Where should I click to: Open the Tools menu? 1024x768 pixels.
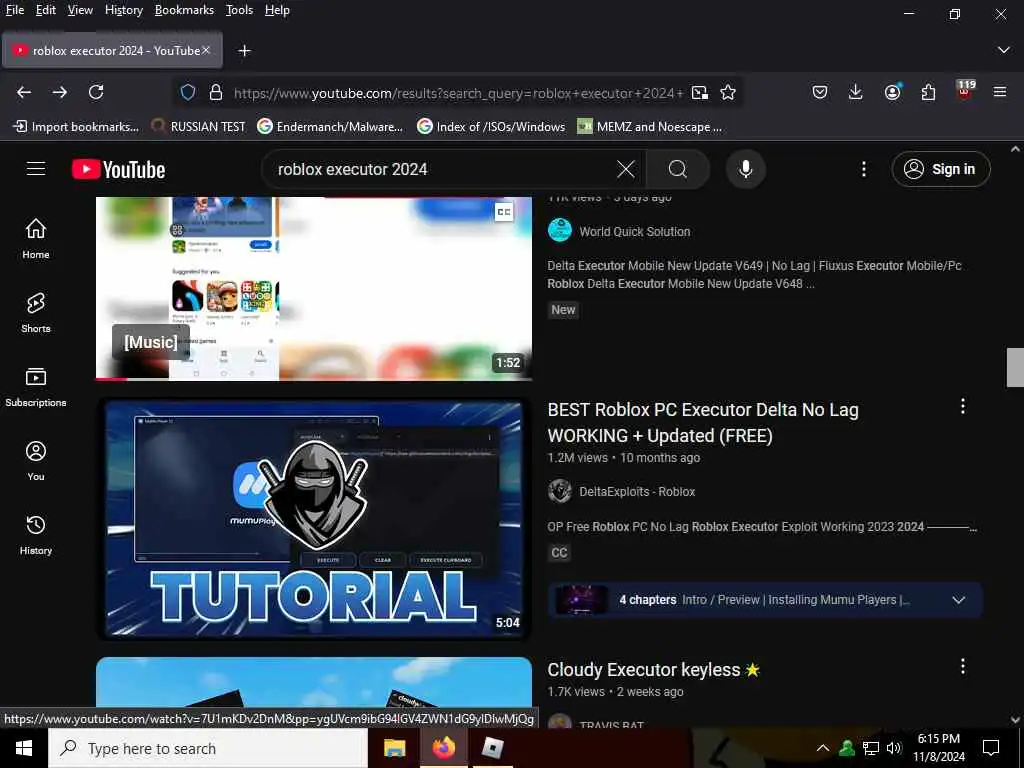239,10
